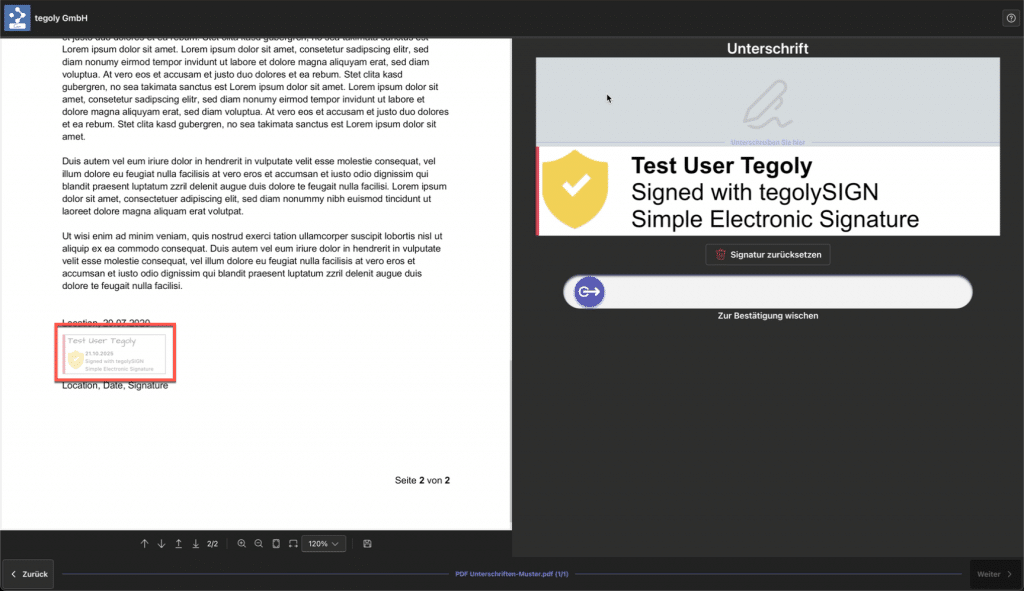
Task: Reset signature with Signatur zurücksetzen
Action: coord(767,255)
